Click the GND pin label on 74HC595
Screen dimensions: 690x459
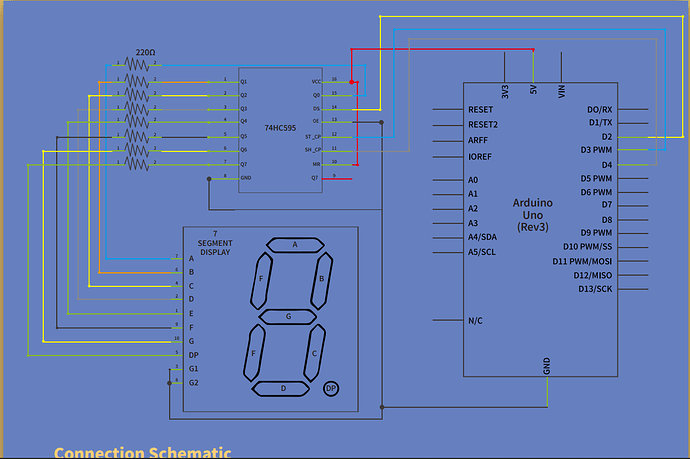point(246,178)
